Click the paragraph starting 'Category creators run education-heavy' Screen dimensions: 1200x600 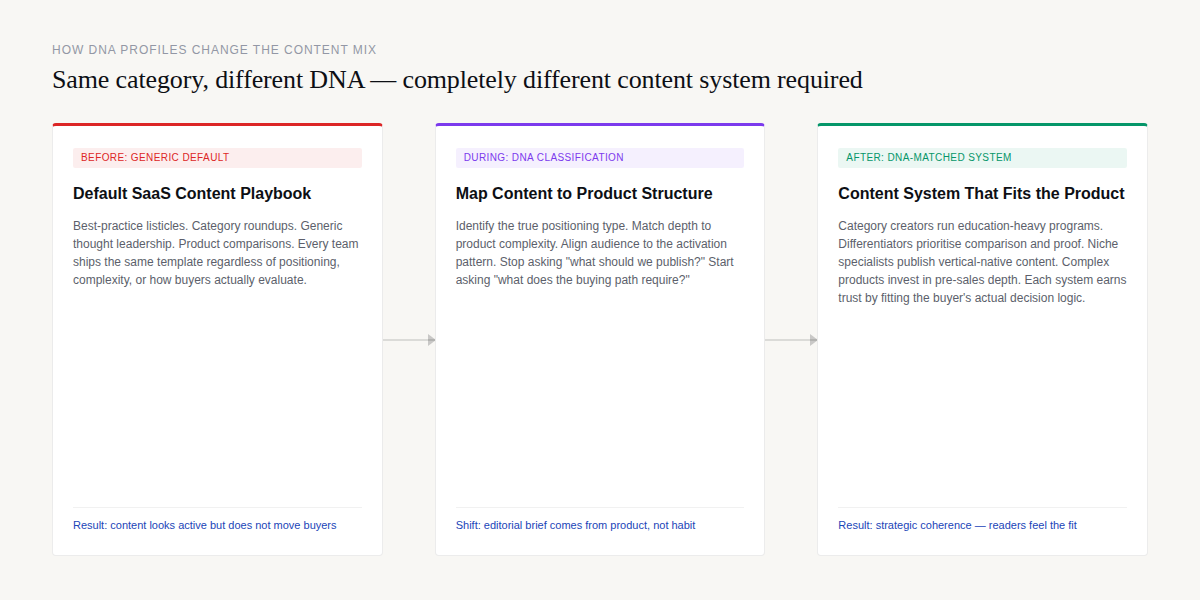982,262
